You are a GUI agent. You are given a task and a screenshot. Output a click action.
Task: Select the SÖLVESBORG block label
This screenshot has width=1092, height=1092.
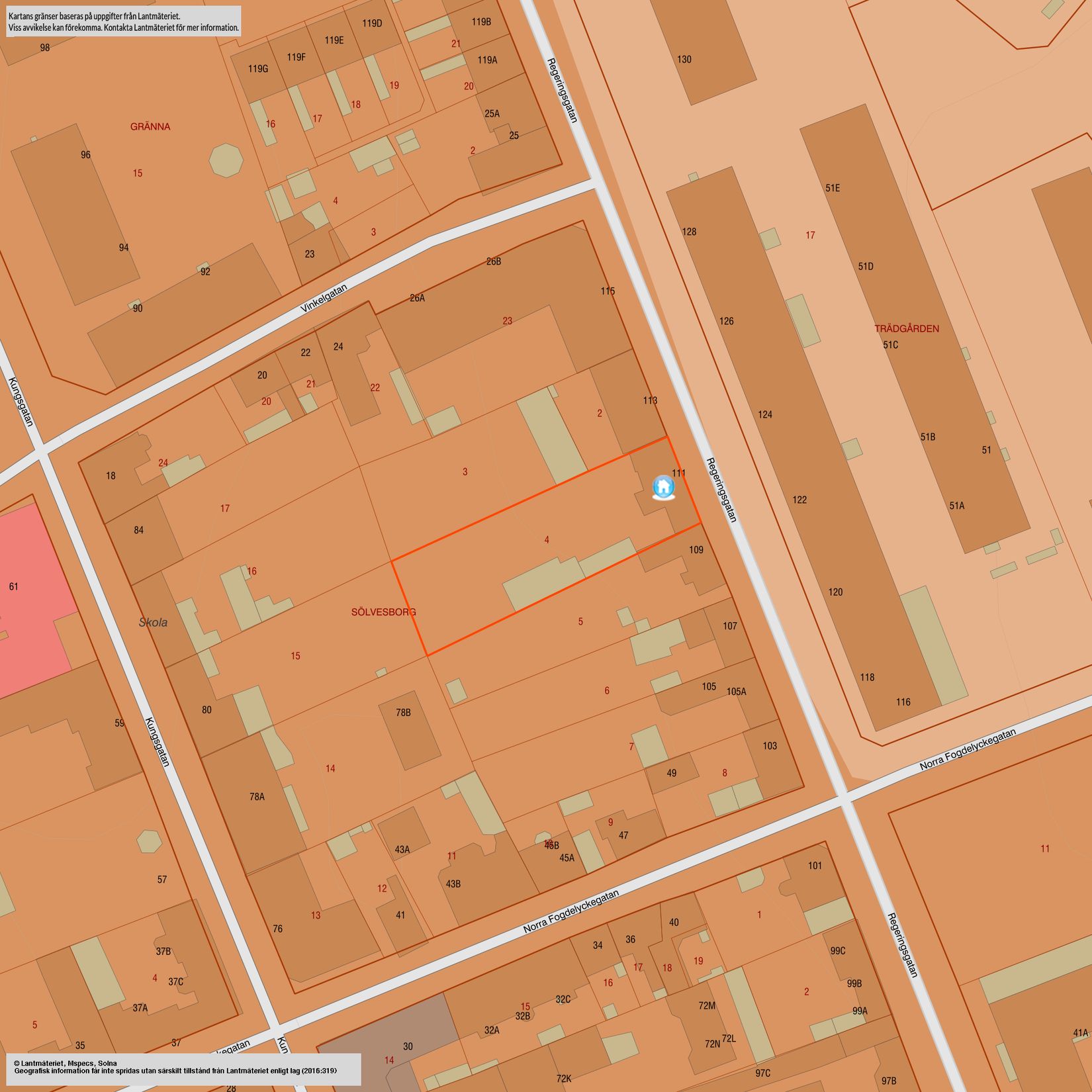tap(383, 612)
